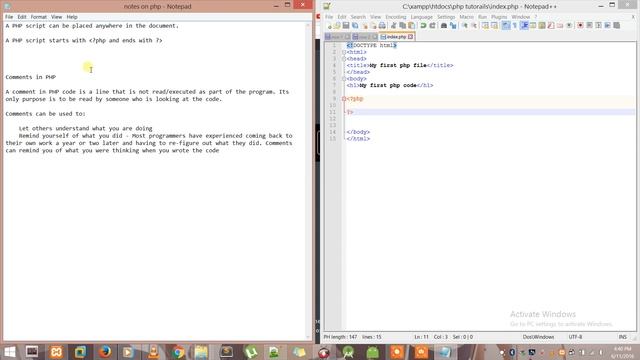This screenshot has height=360, width=640.
Task: Toggle Word Wrap icon in Notepad++ toolbar
Action: [506, 26]
